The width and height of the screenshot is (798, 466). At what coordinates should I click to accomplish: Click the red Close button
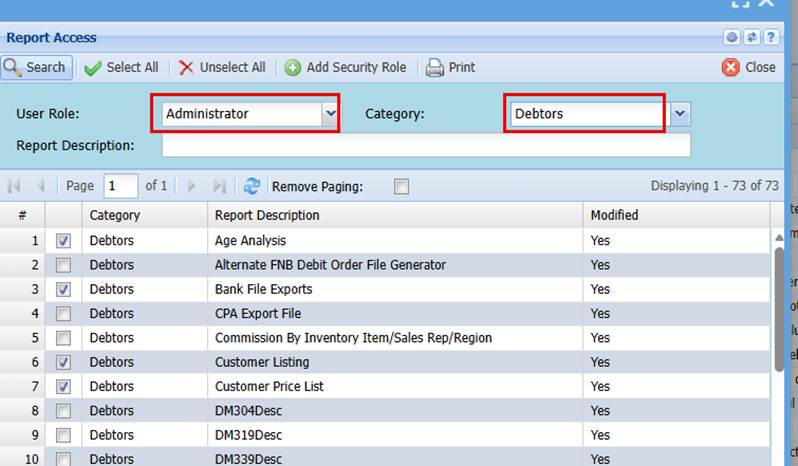coord(748,67)
